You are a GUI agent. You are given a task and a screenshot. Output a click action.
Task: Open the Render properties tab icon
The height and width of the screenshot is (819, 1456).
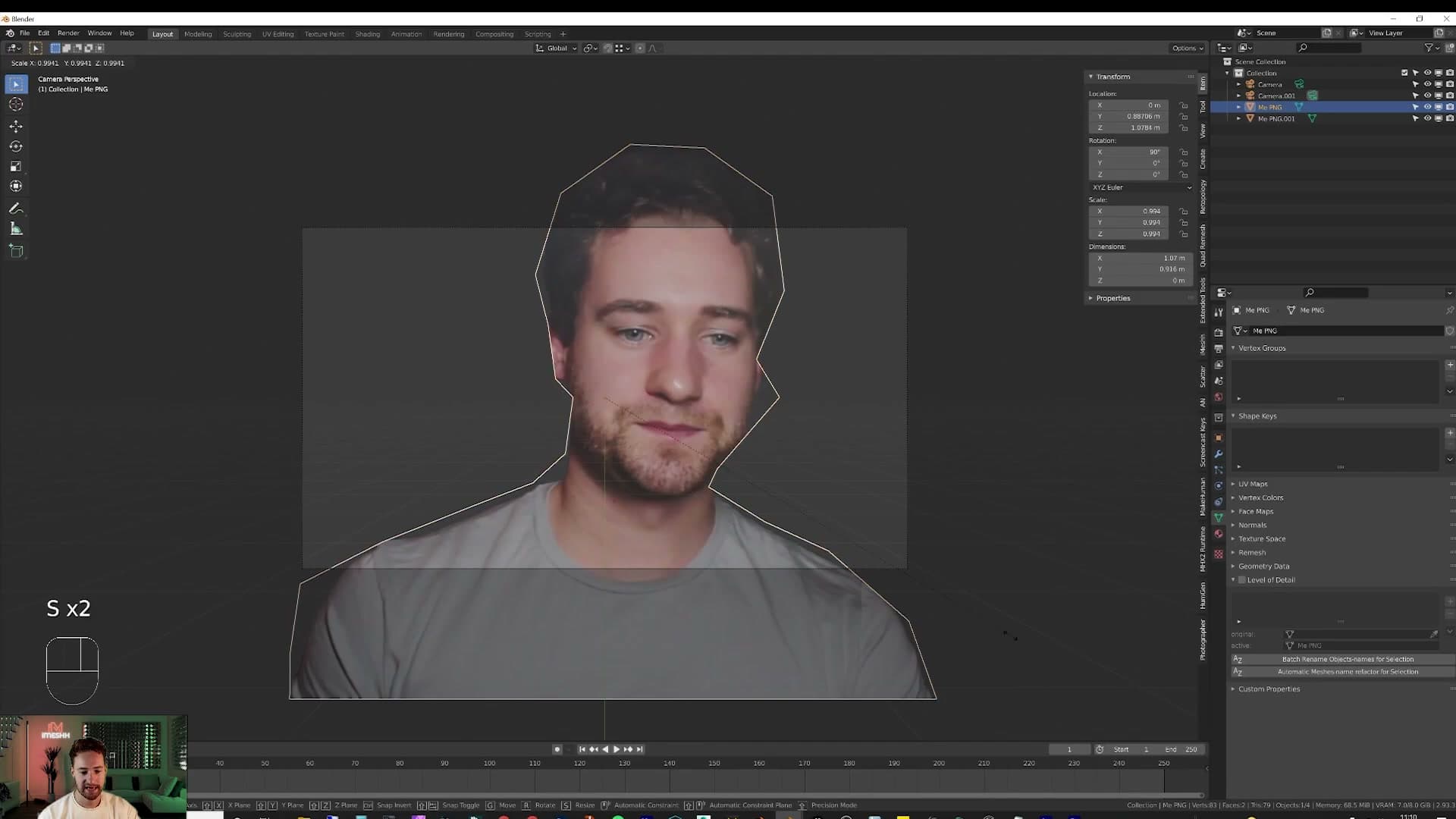(1219, 332)
